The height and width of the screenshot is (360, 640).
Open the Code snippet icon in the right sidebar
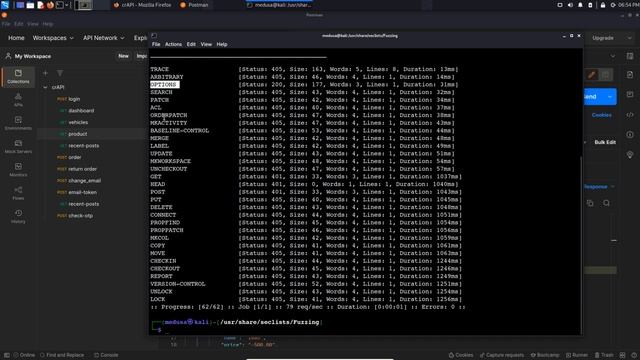(630, 115)
